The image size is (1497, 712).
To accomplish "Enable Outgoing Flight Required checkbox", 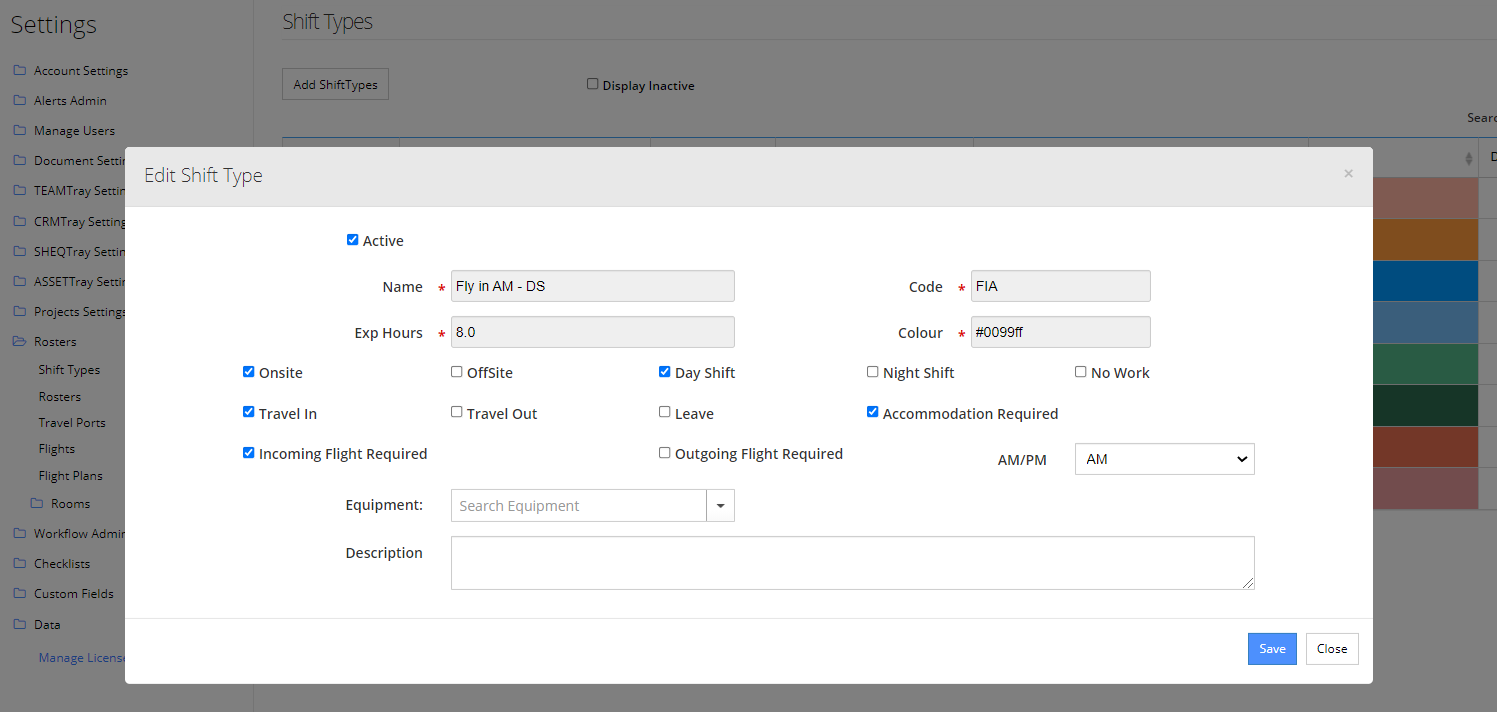I will (x=664, y=453).
